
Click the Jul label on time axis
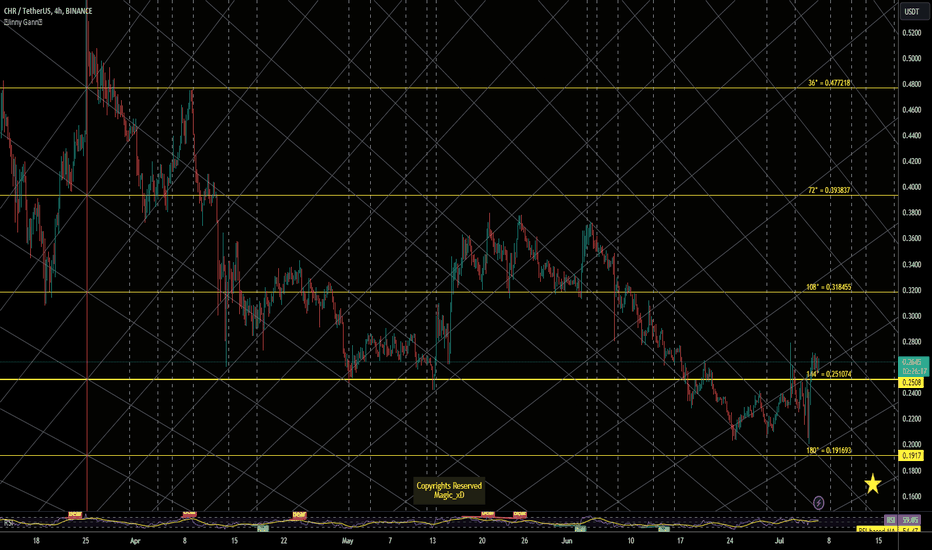(779, 541)
